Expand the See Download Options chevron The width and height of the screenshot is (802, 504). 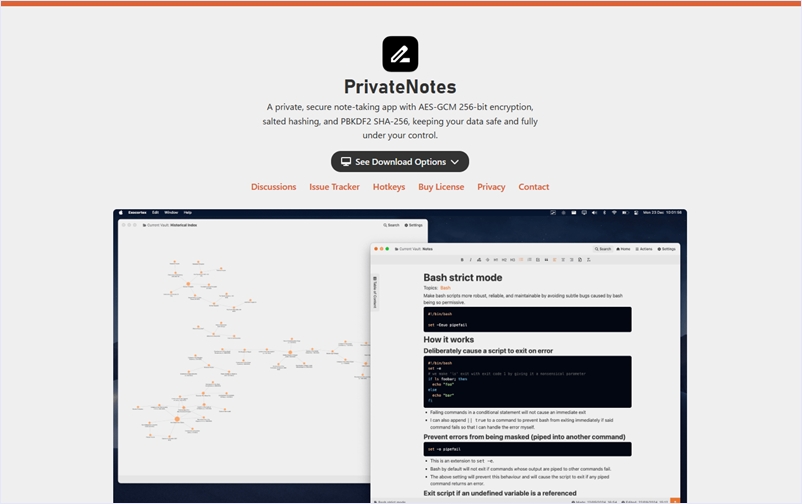[455, 162]
